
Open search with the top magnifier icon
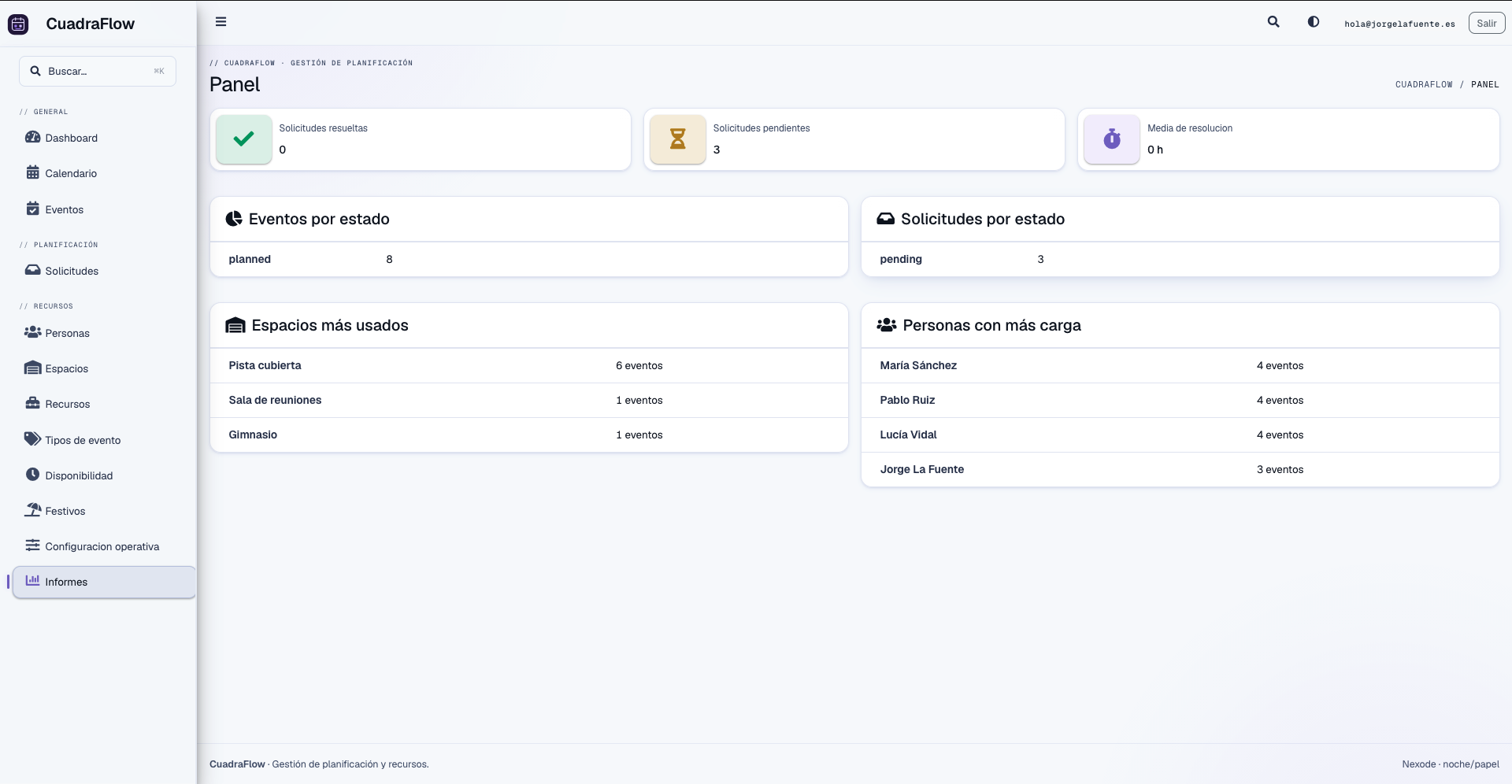click(x=1273, y=22)
